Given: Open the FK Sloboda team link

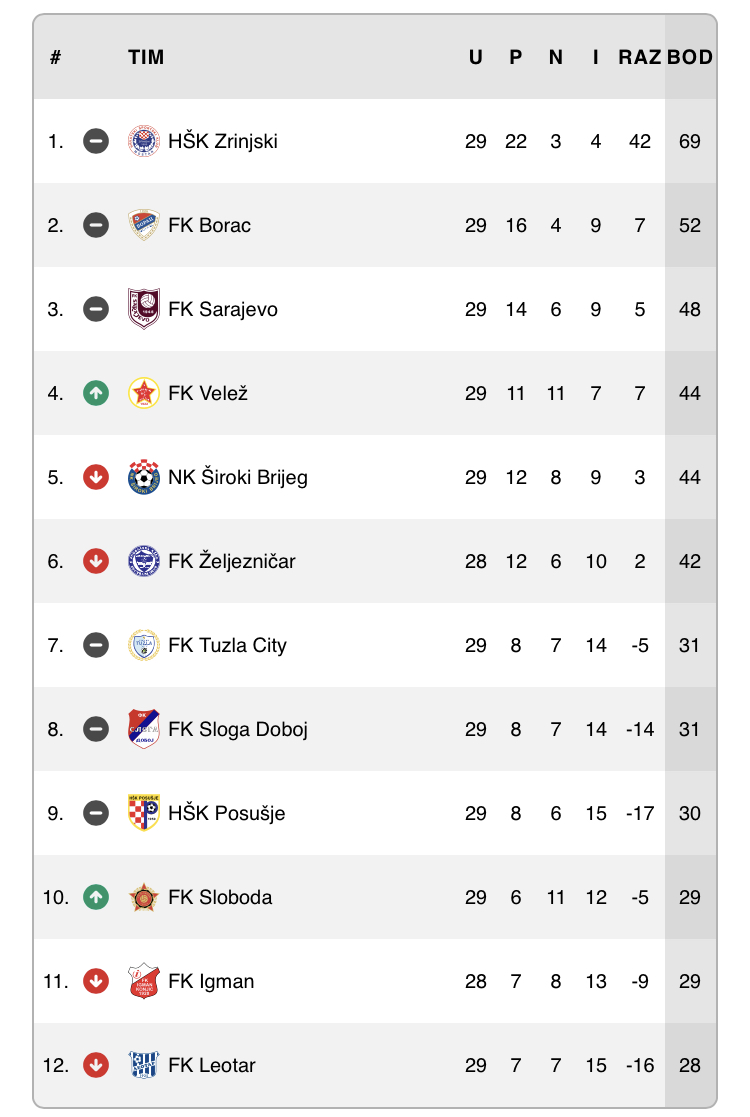Looking at the screenshot, I should 220,897.
